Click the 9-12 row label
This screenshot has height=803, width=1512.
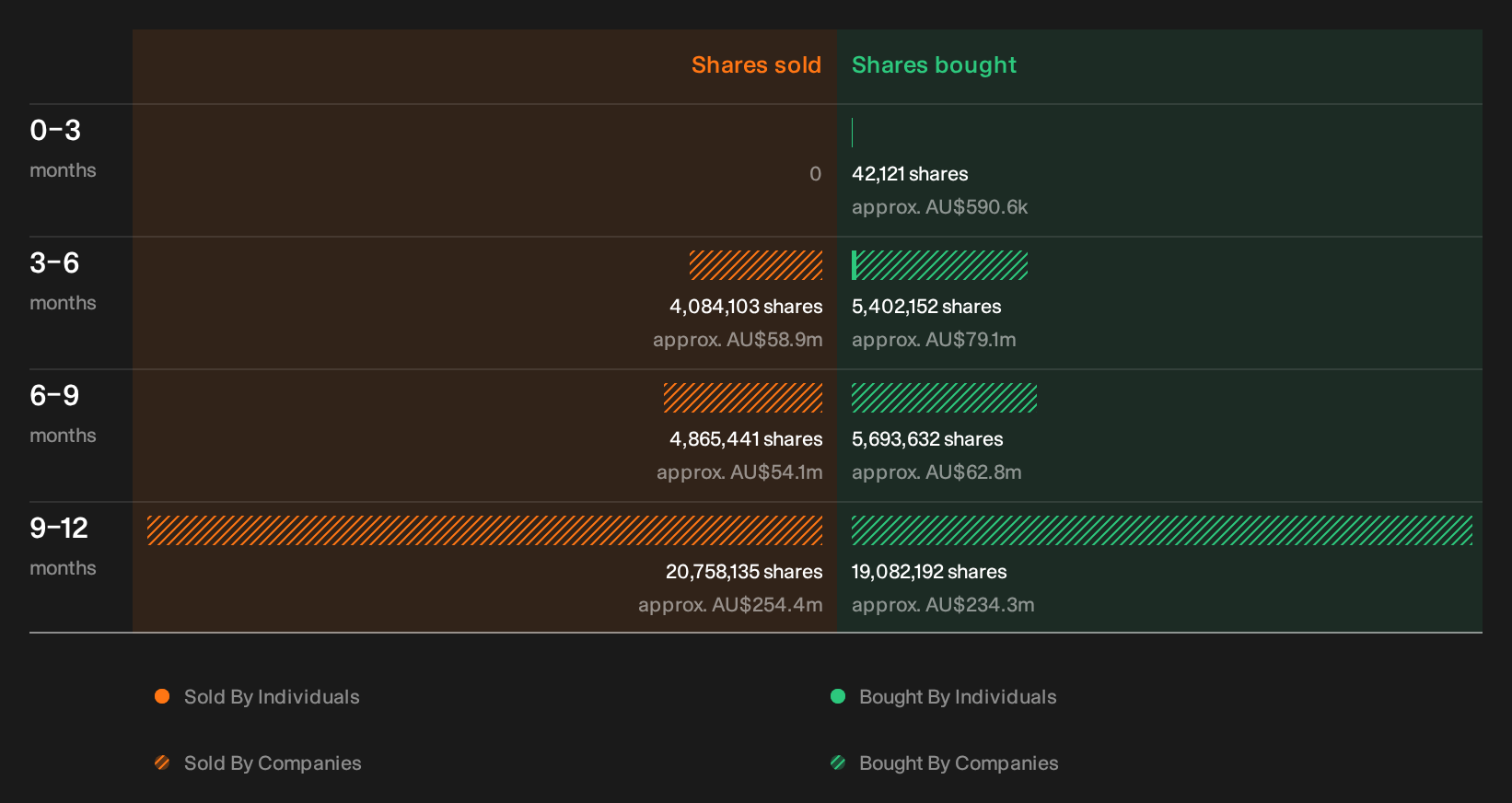click(59, 529)
